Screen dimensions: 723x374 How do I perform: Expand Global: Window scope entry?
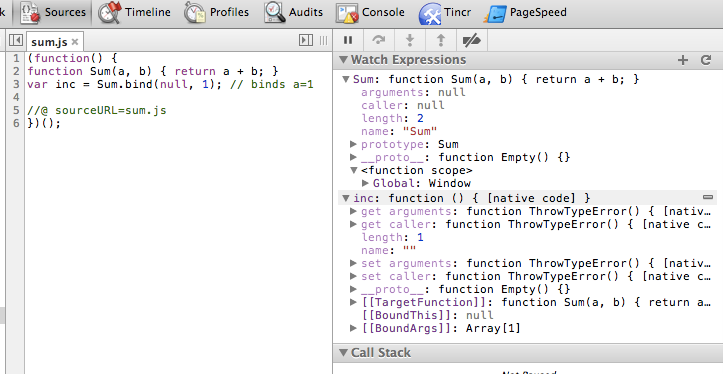[365, 183]
